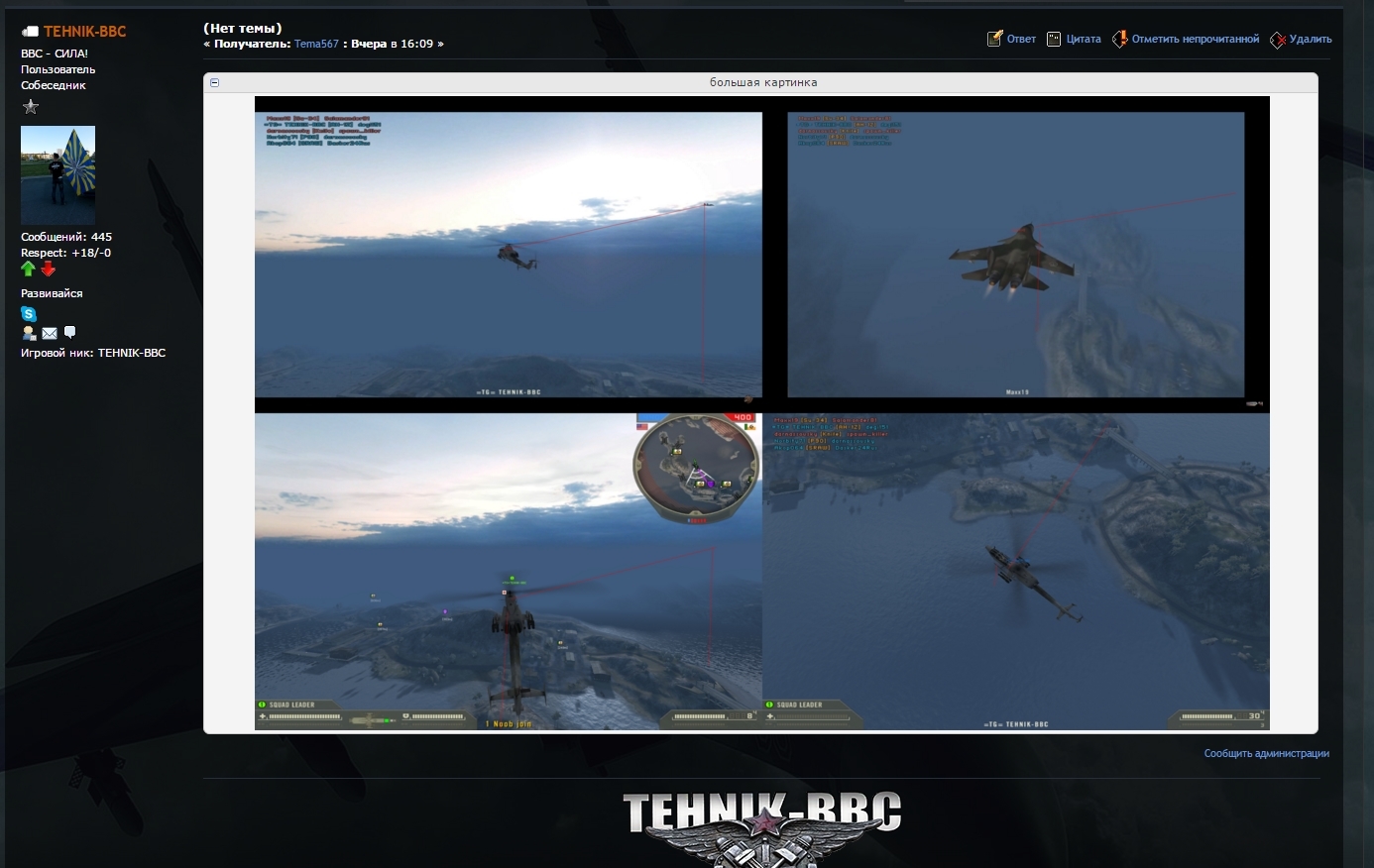
Task: Click the 'Вчера в 16:09' timestamp
Action: [392, 44]
